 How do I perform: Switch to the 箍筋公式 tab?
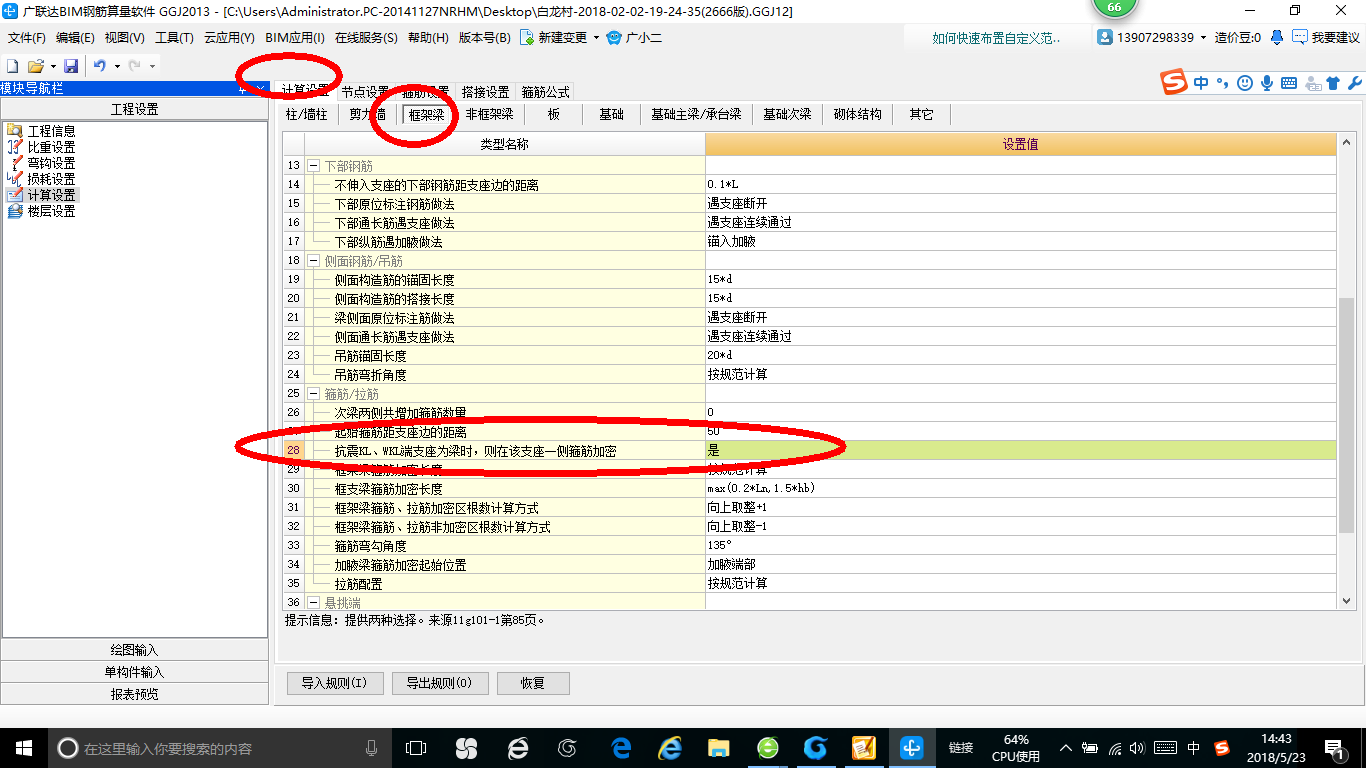pos(545,92)
